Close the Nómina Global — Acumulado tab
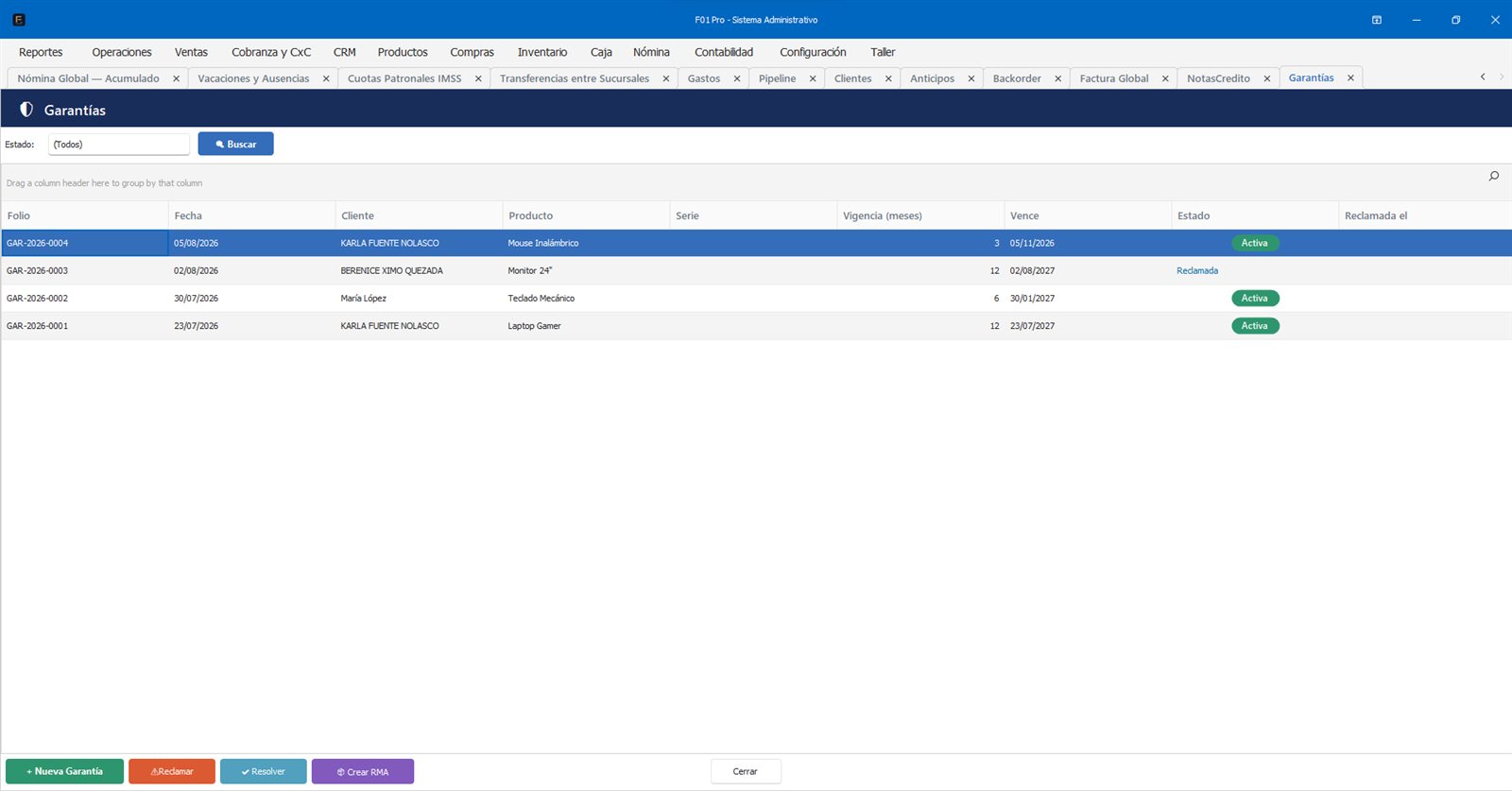The image size is (1512, 791). click(x=176, y=79)
